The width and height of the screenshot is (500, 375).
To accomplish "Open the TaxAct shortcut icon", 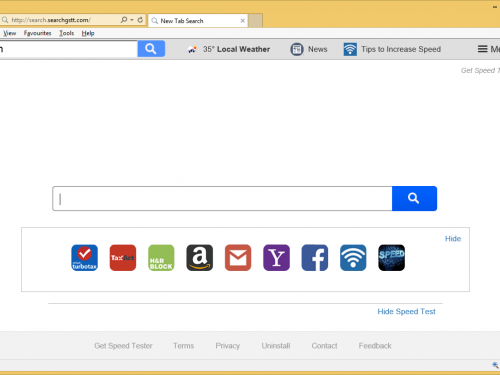I will (123, 258).
